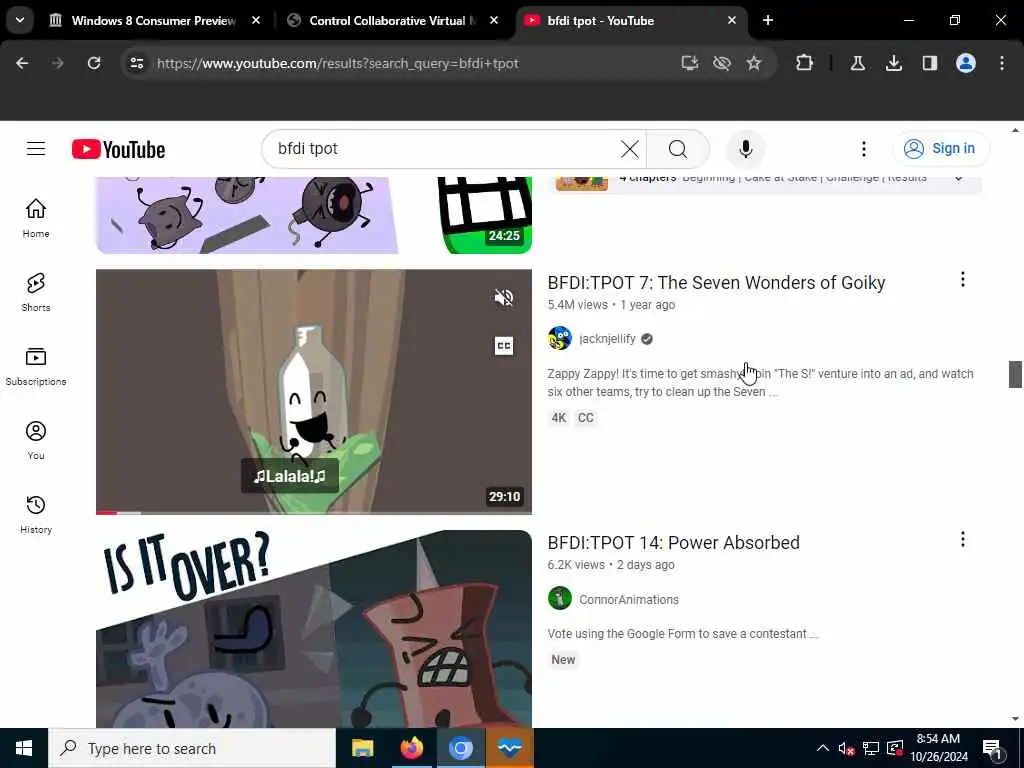This screenshot has width=1024, height=768.
Task: Open Shorts in the sidebar
Action: (x=36, y=292)
